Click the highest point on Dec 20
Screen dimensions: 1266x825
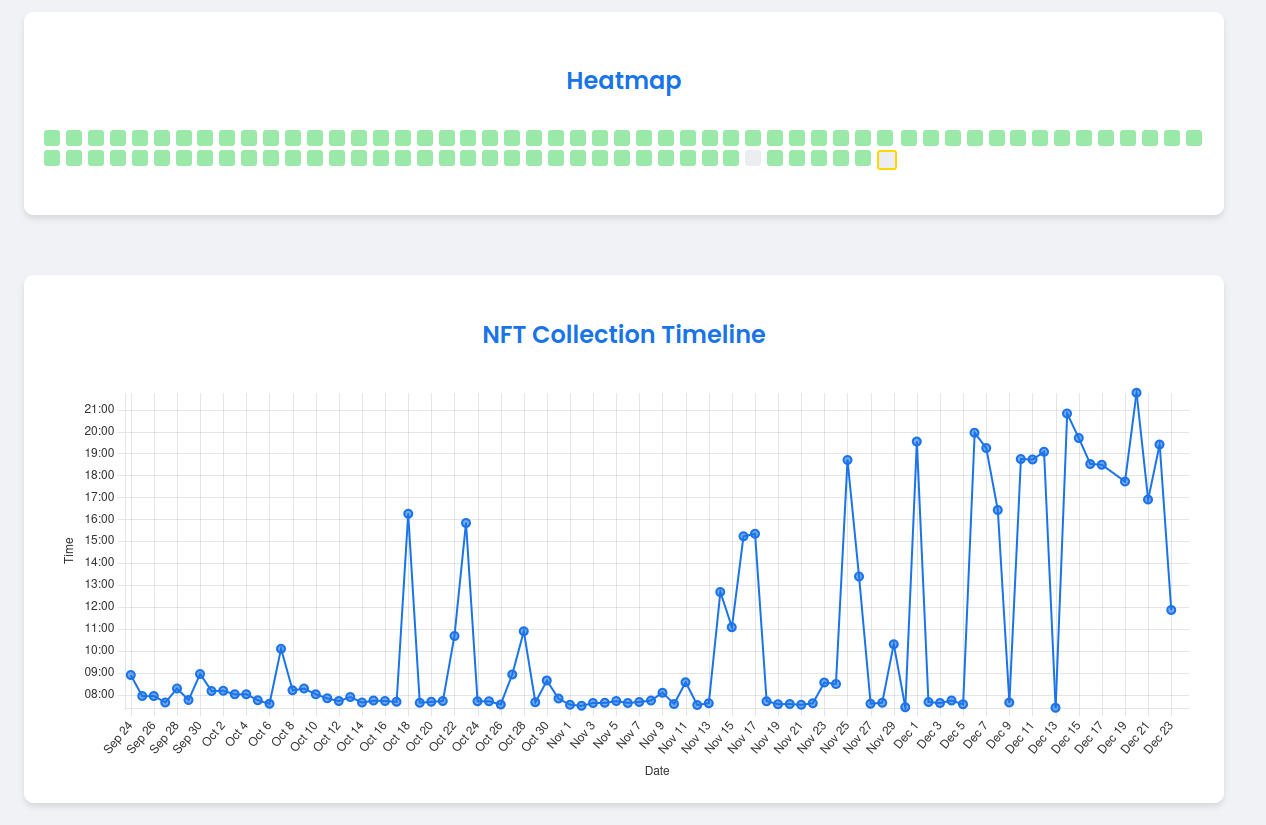click(x=1137, y=393)
